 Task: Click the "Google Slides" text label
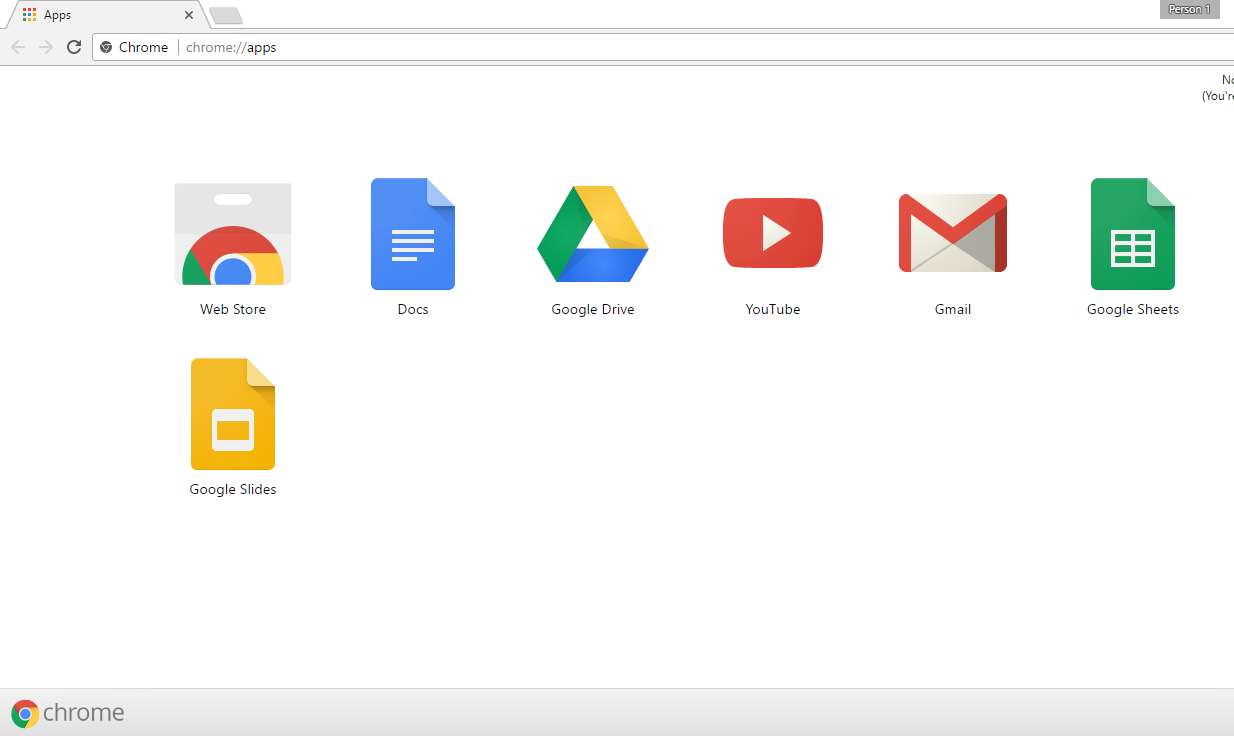point(233,489)
